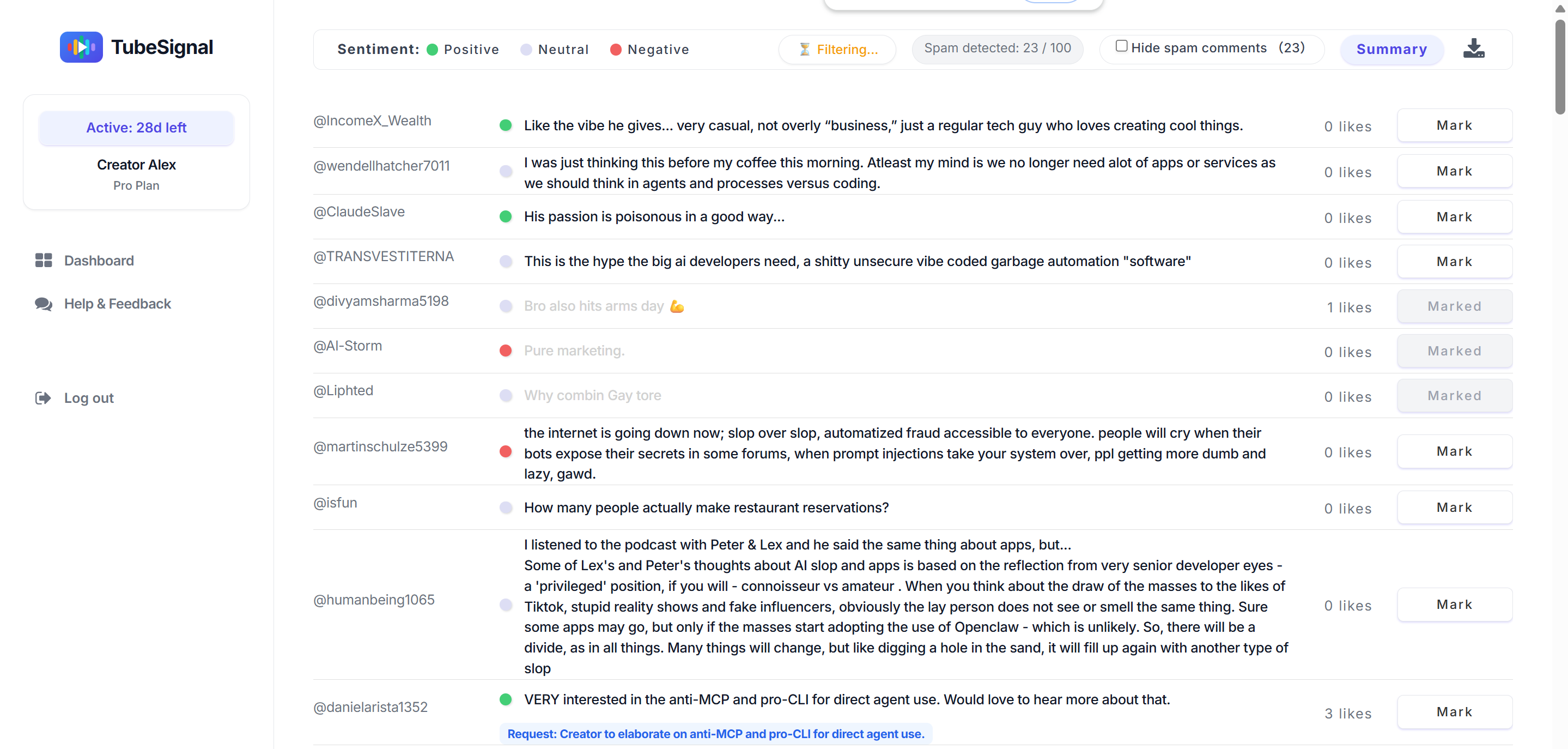Enable the Hide spam comments checkbox

(1121, 46)
